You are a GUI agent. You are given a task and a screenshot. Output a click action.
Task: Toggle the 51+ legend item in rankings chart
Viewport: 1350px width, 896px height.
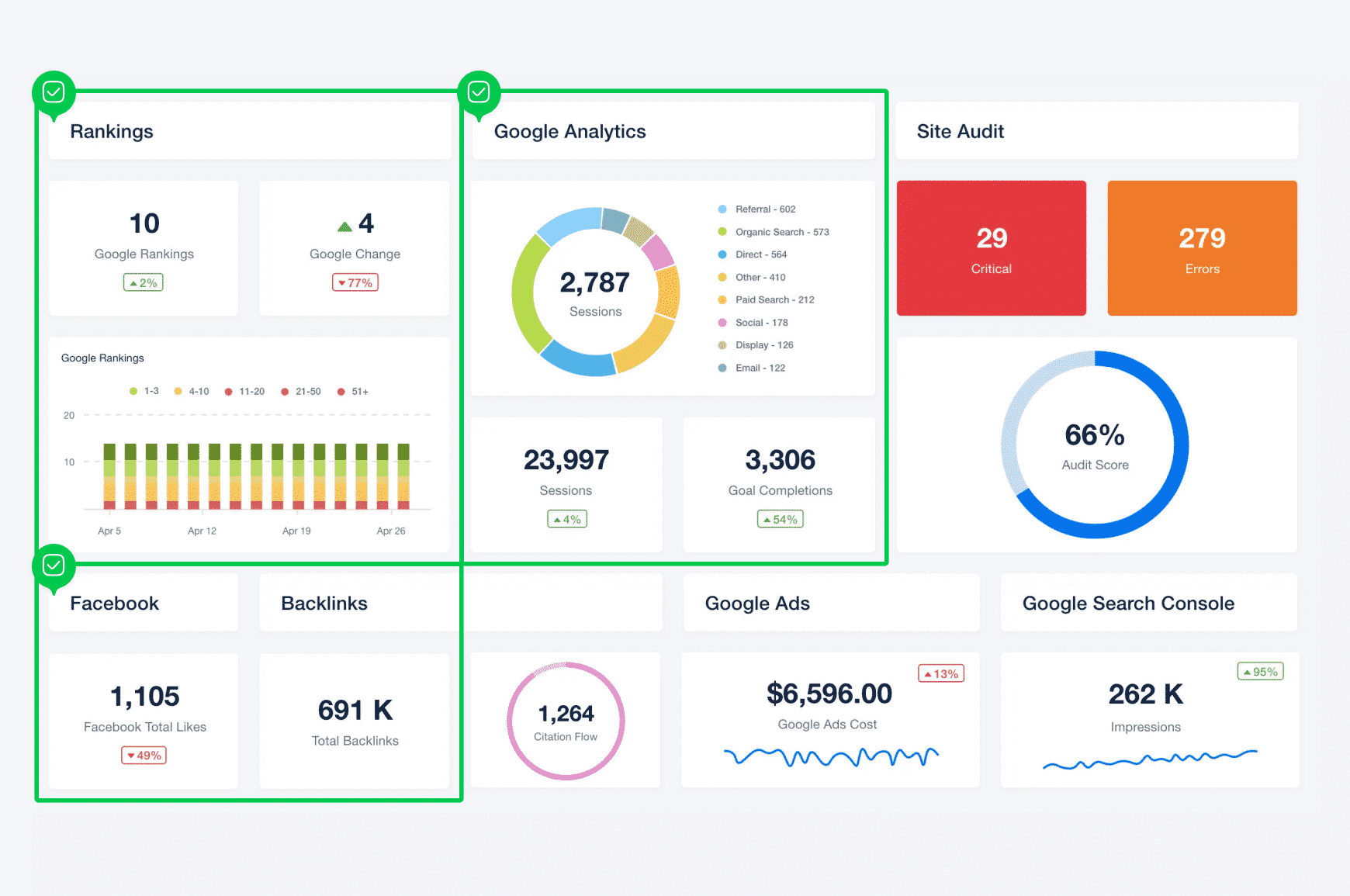point(353,392)
